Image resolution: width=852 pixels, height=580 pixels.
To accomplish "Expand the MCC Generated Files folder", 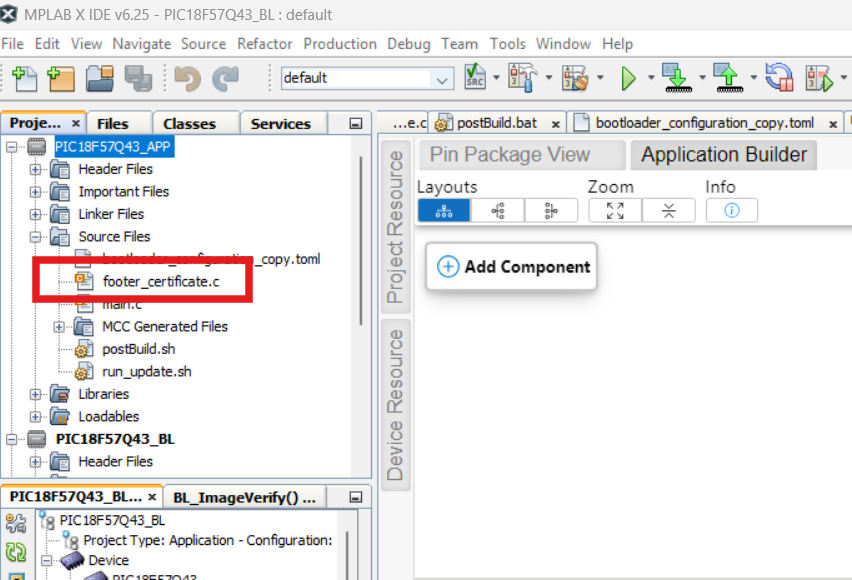I will click(x=60, y=327).
